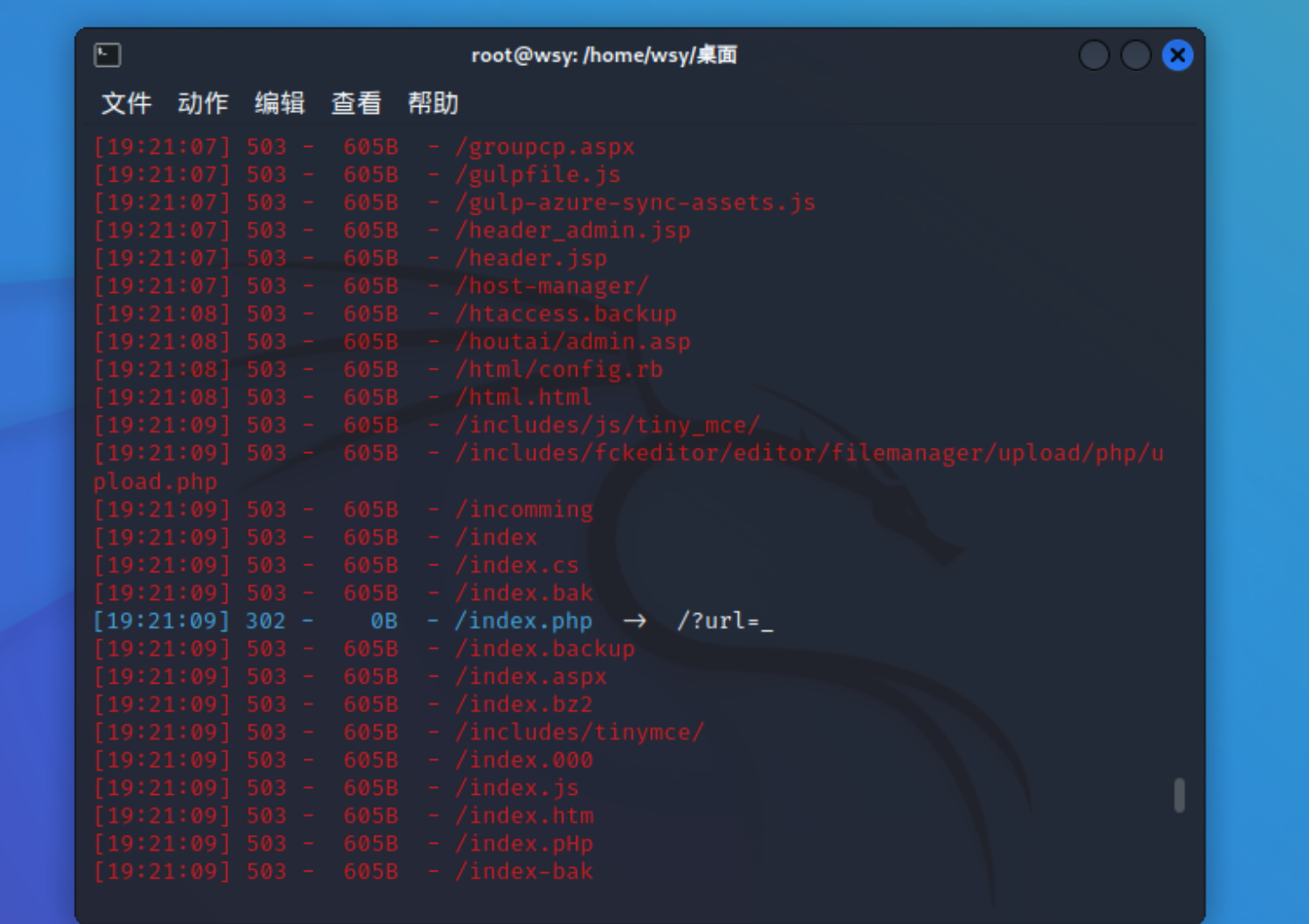The height and width of the screenshot is (924, 1309).
Task: Click the /index.pHp path
Action: [524, 844]
